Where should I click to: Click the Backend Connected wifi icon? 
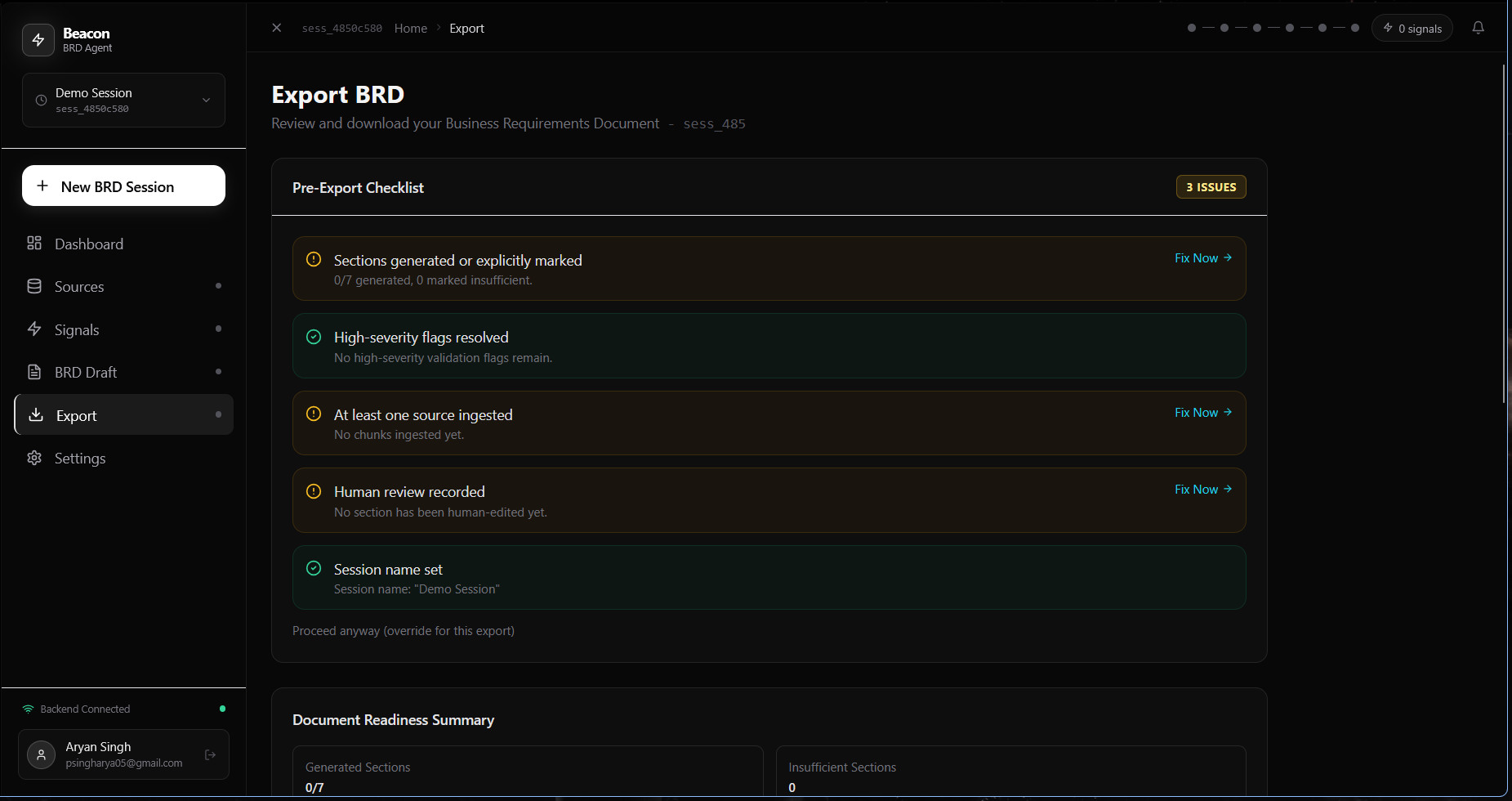[29, 709]
